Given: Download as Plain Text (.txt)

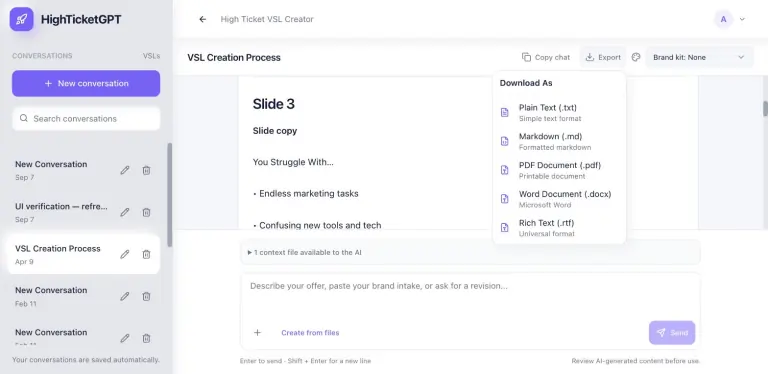Looking at the screenshot, I should click(x=559, y=113).
